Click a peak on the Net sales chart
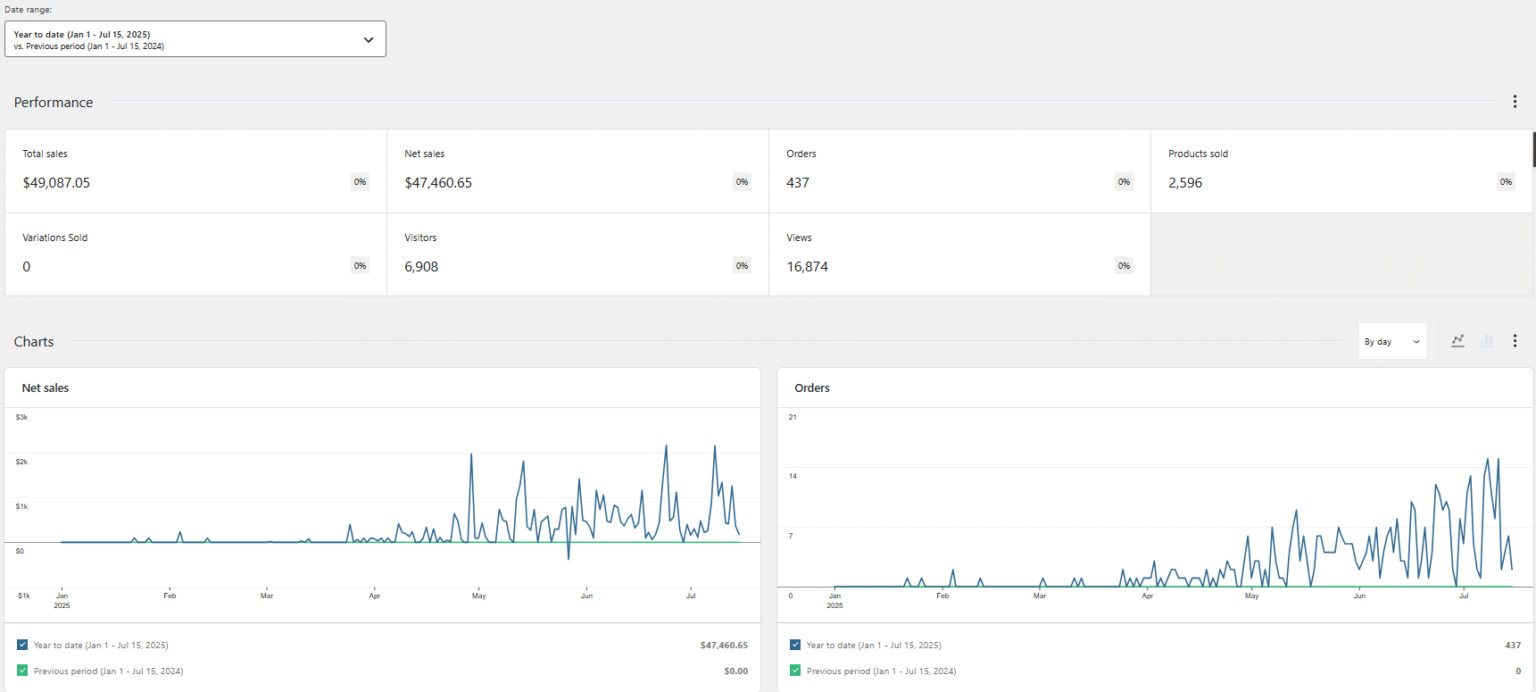The width and height of the screenshot is (1536, 692). tap(666, 445)
